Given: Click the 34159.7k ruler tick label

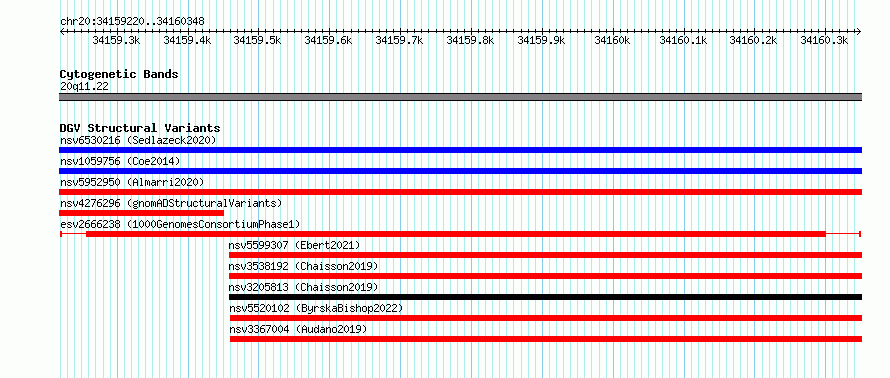Looking at the screenshot, I should click(399, 40).
